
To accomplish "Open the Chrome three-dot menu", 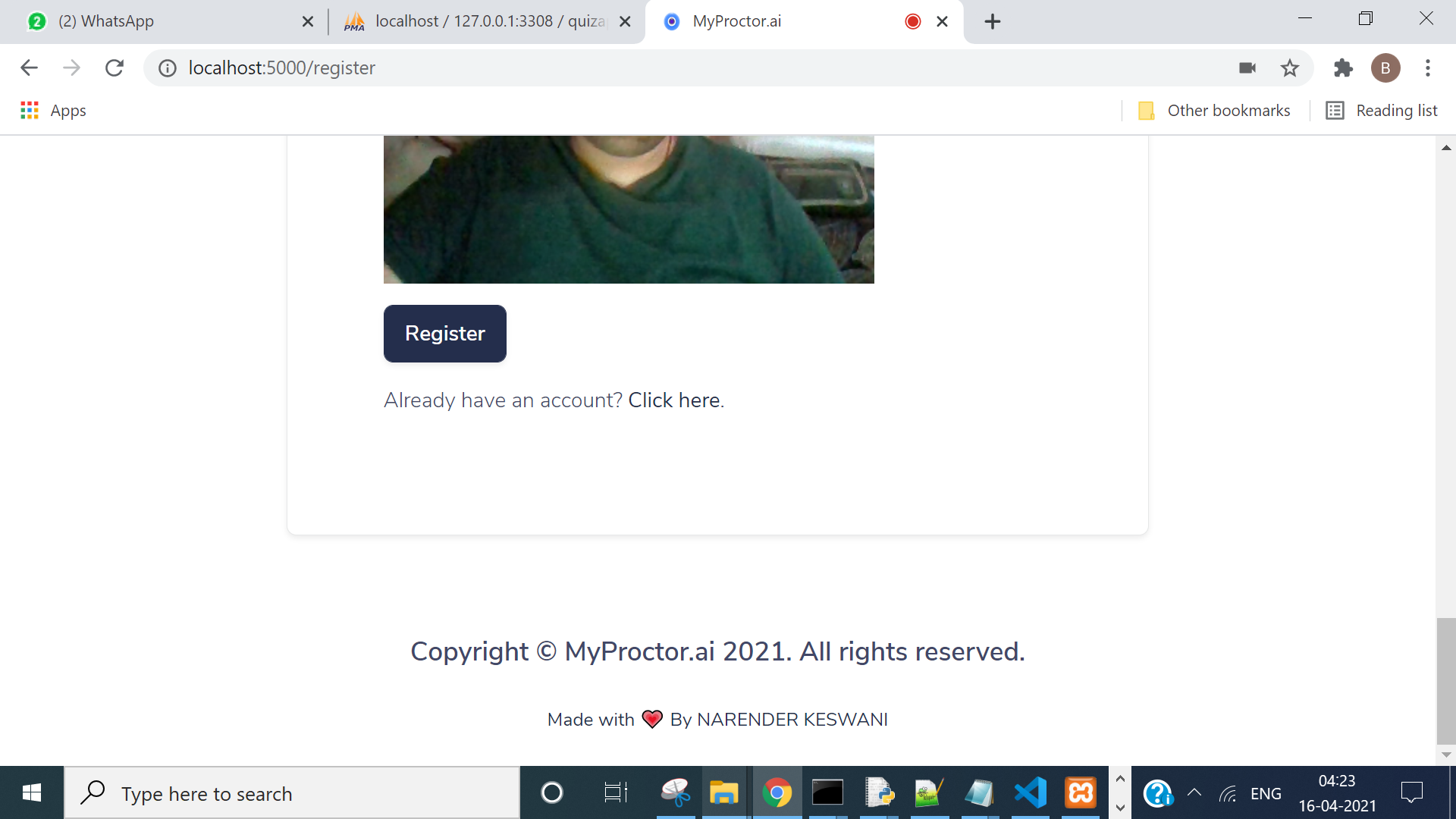I will coord(1427,68).
